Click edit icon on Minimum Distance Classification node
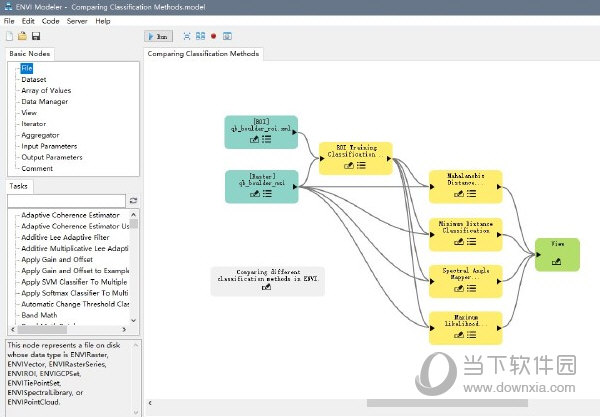Viewport: 600px width, 417px height. 459,241
